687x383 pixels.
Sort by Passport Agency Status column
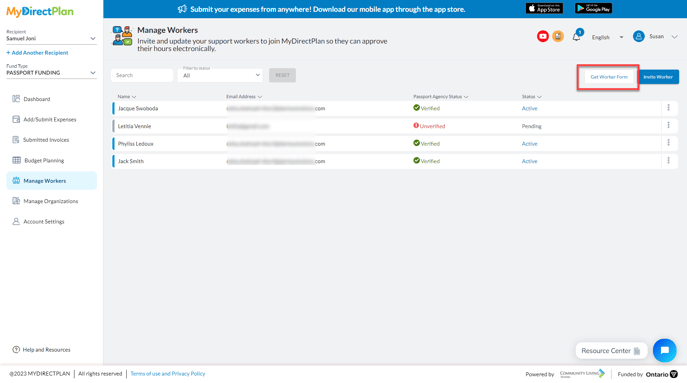pos(441,96)
